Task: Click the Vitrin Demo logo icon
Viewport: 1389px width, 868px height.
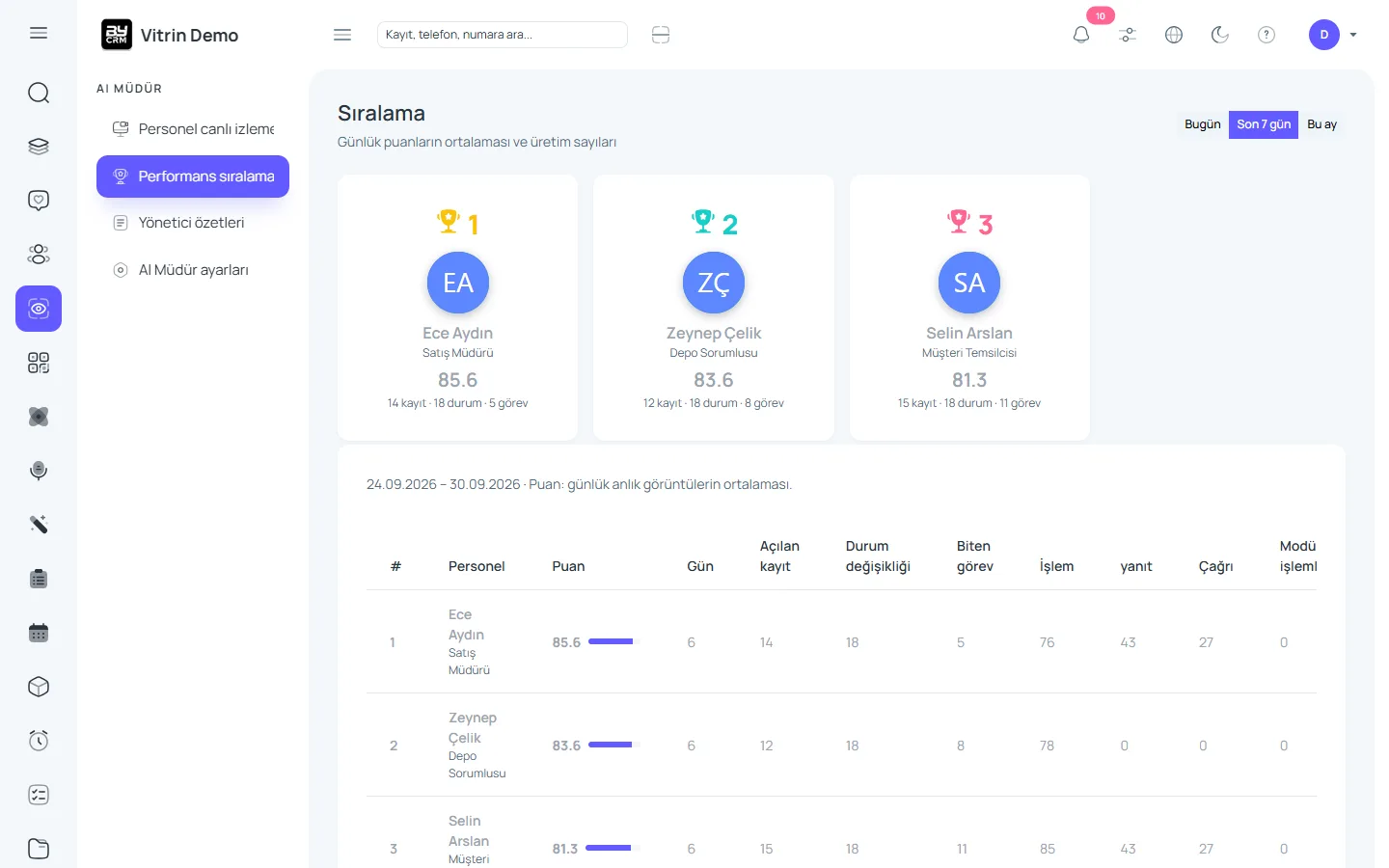Action: 117,35
